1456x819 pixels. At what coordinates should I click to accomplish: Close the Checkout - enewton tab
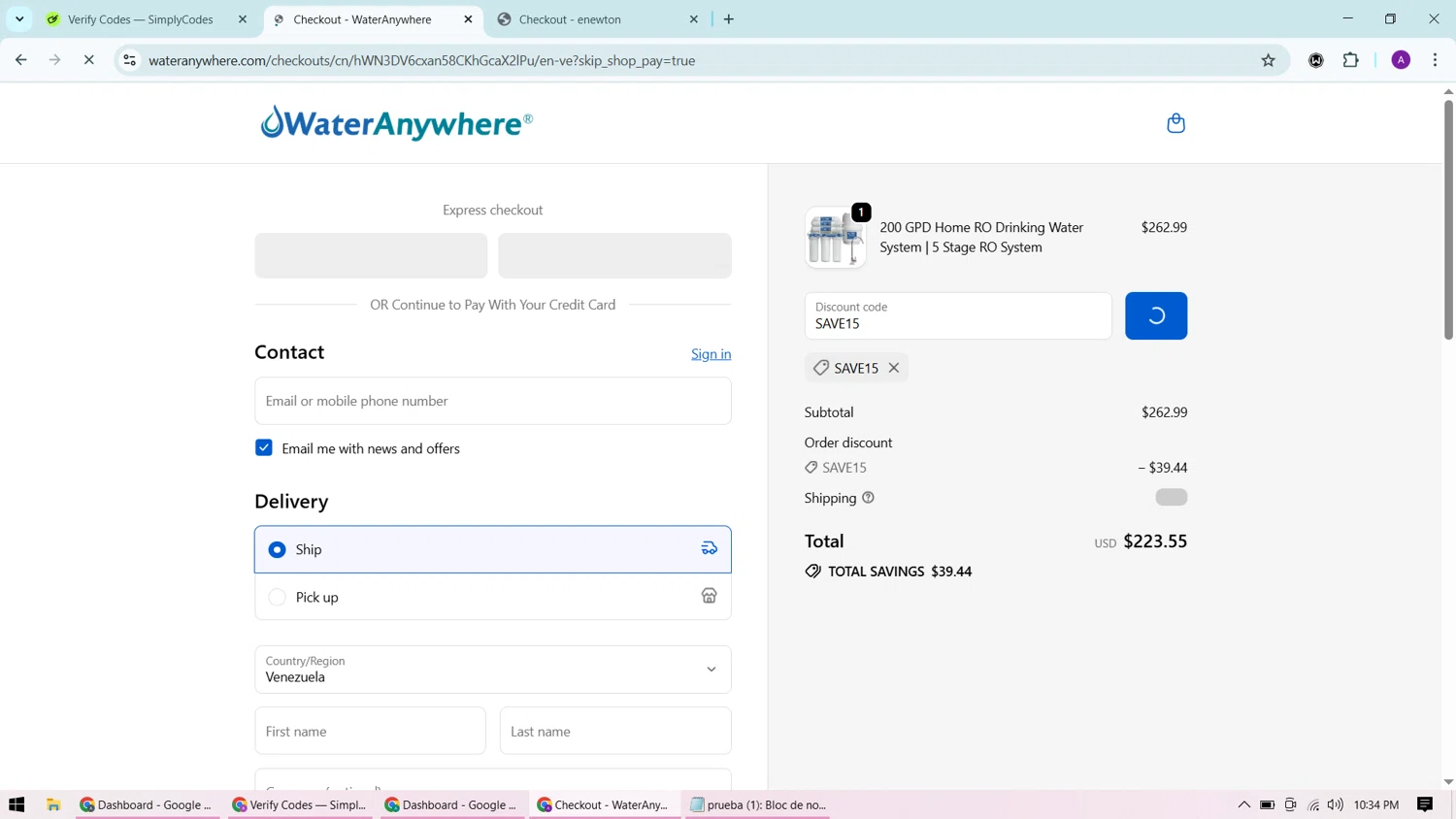[694, 19]
